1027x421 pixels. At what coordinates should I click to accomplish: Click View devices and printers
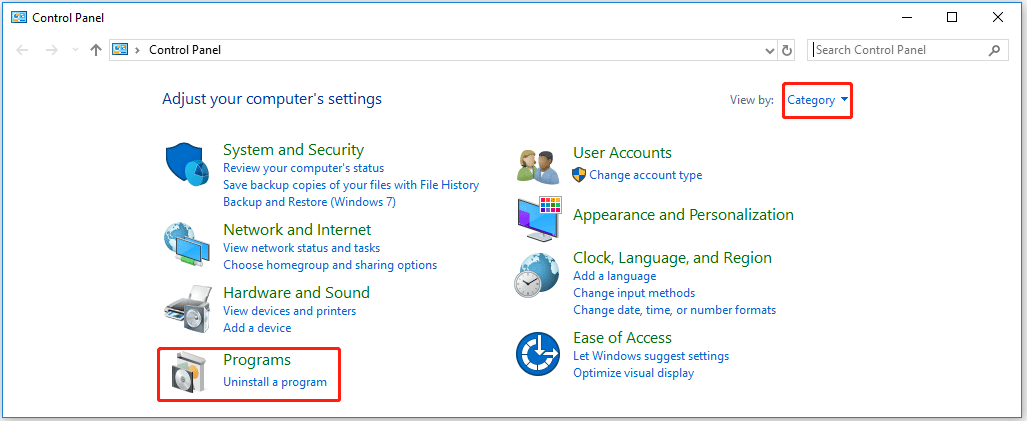[289, 311]
